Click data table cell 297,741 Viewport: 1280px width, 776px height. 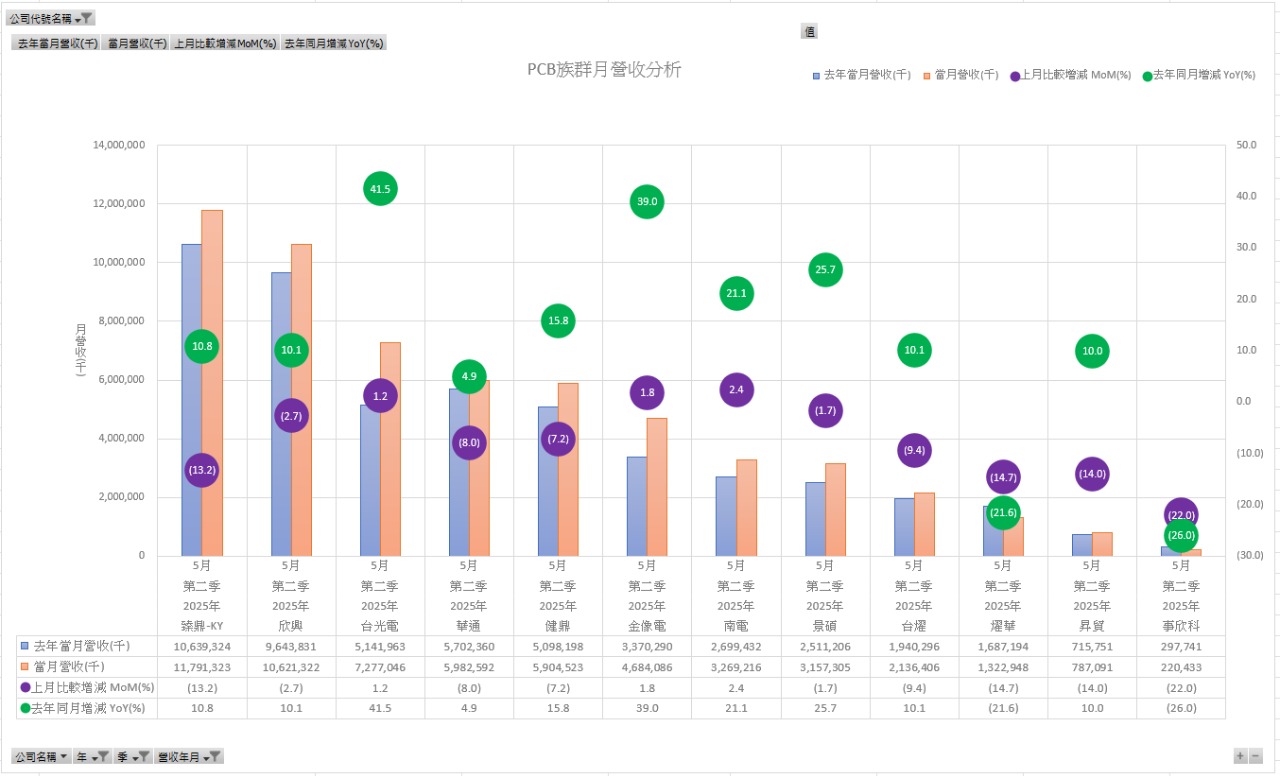[1181, 646]
